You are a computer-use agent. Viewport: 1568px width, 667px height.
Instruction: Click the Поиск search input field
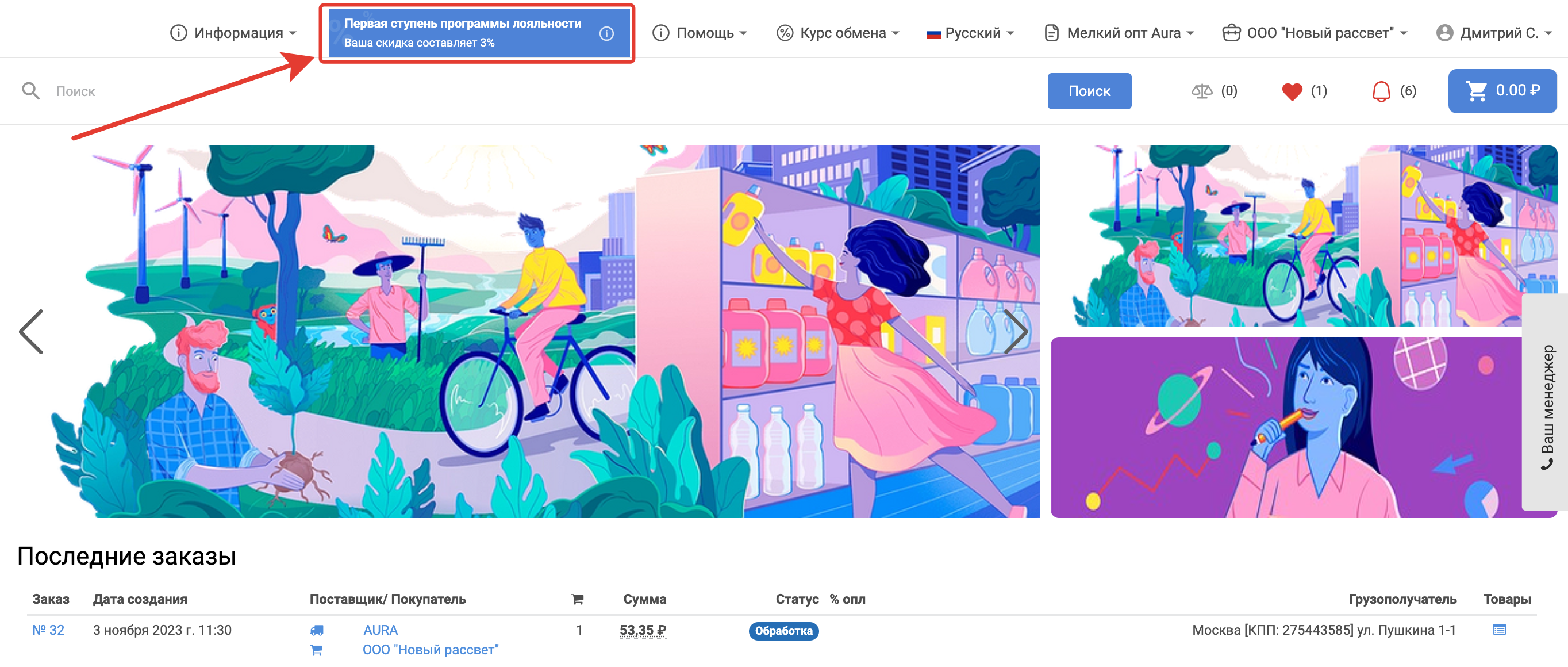[487, 91]
